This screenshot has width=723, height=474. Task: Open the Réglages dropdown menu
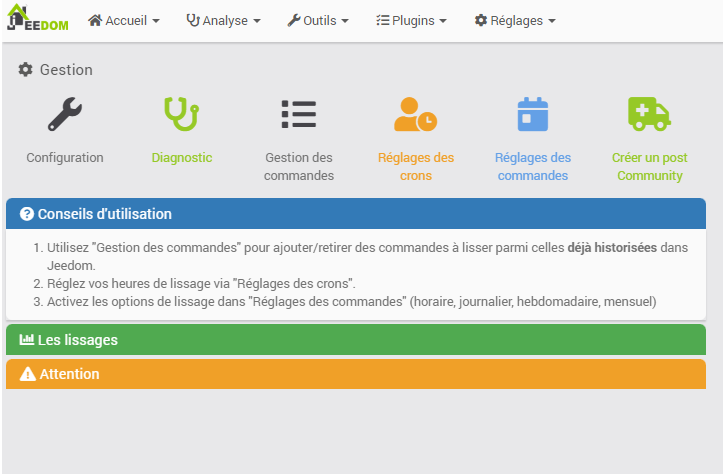515,20
